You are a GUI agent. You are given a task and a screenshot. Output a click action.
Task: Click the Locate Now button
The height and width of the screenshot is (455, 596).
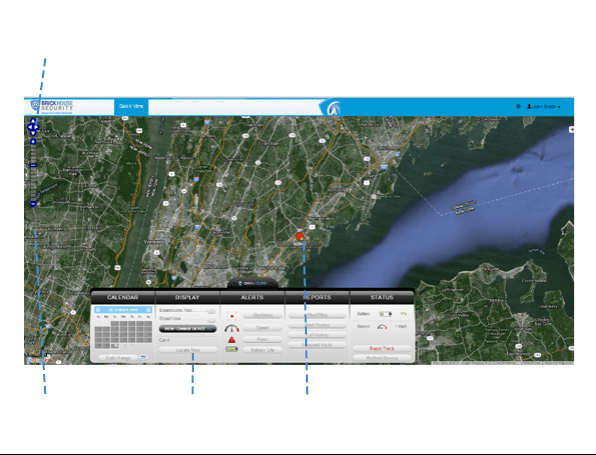pyautogui.click(x=188, y=350)
